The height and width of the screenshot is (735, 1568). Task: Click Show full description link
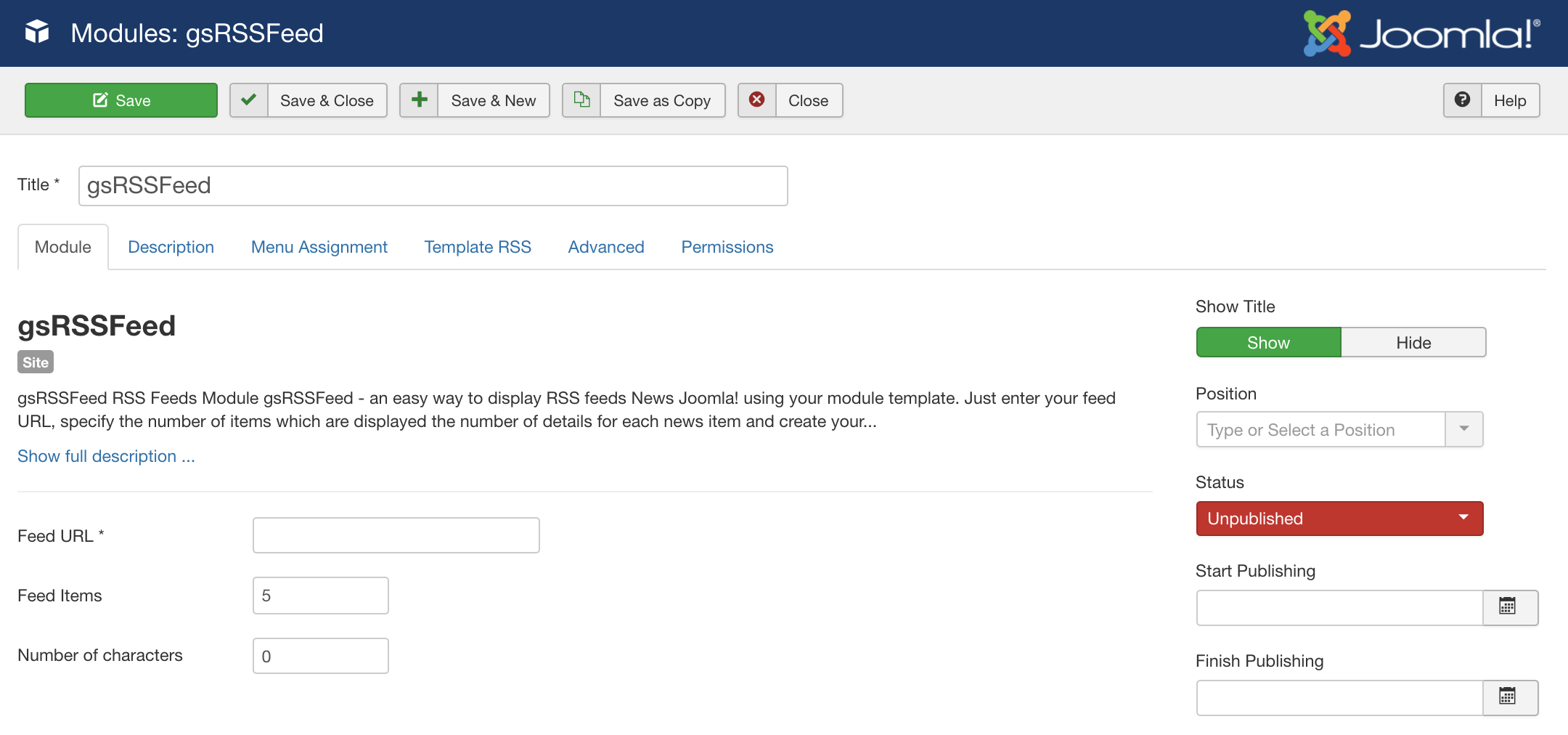point(106,456)
